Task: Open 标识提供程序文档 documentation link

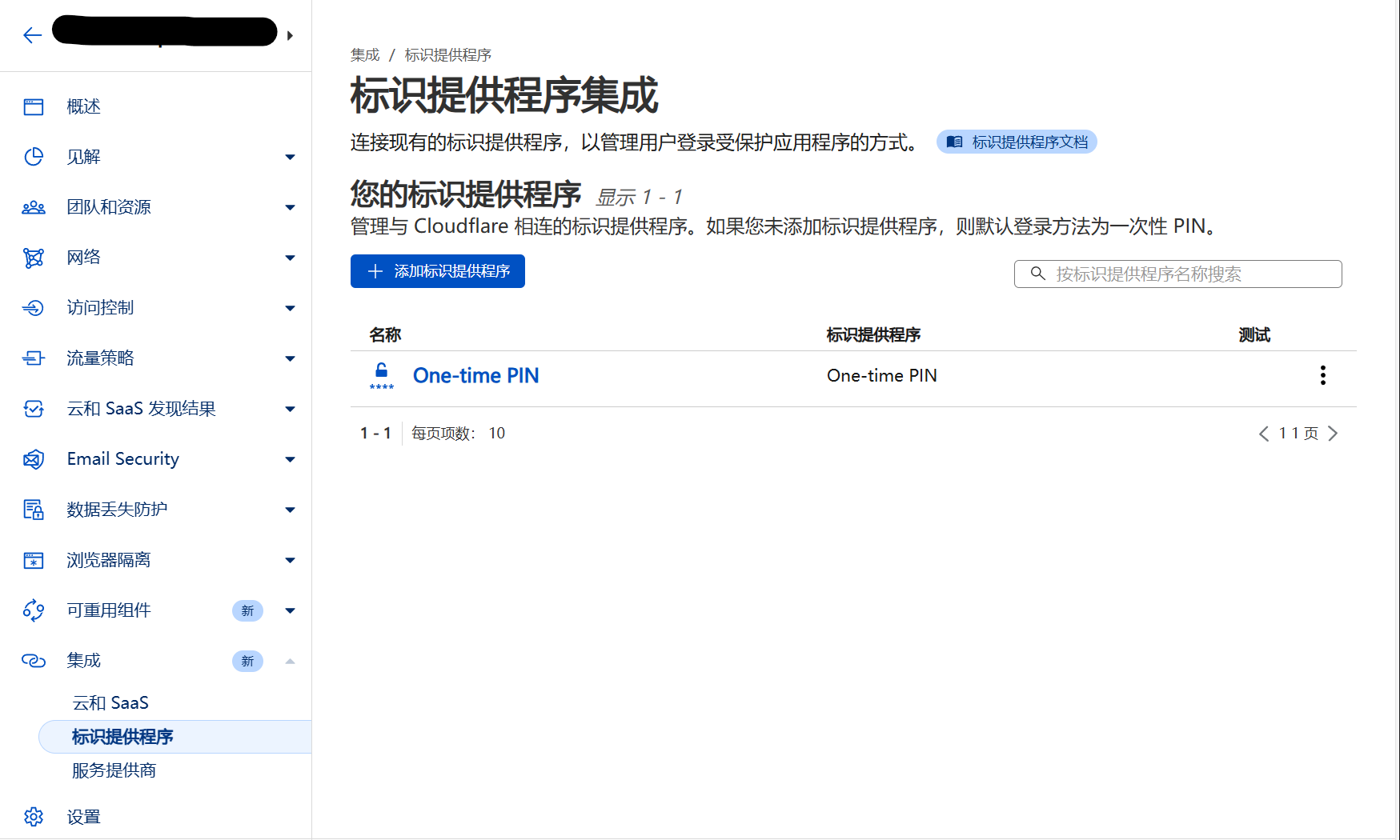Action: coord(1017,142)
